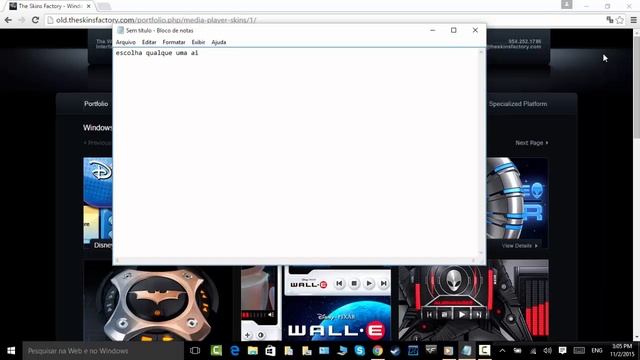Launch Microsoft Edge from taskbar
640x360 pixels.
pos(235,351)
